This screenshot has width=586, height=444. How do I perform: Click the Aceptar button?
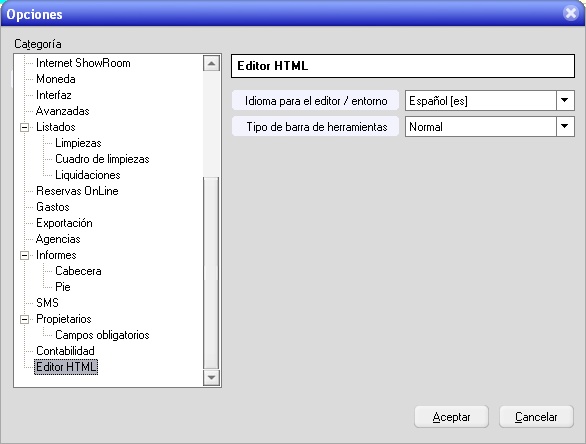[451, 417]
